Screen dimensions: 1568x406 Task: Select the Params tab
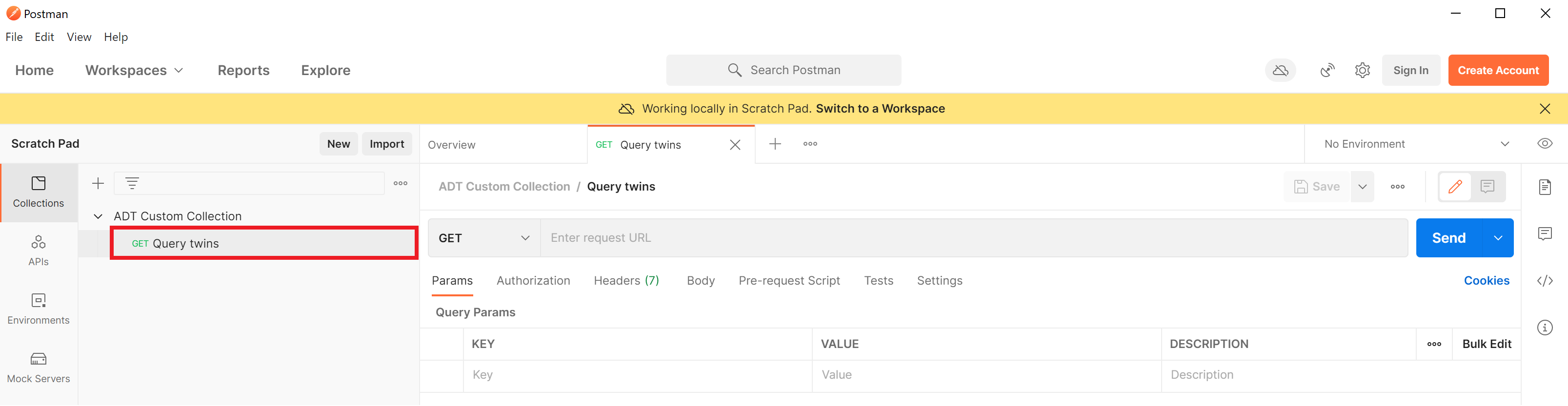452,281
